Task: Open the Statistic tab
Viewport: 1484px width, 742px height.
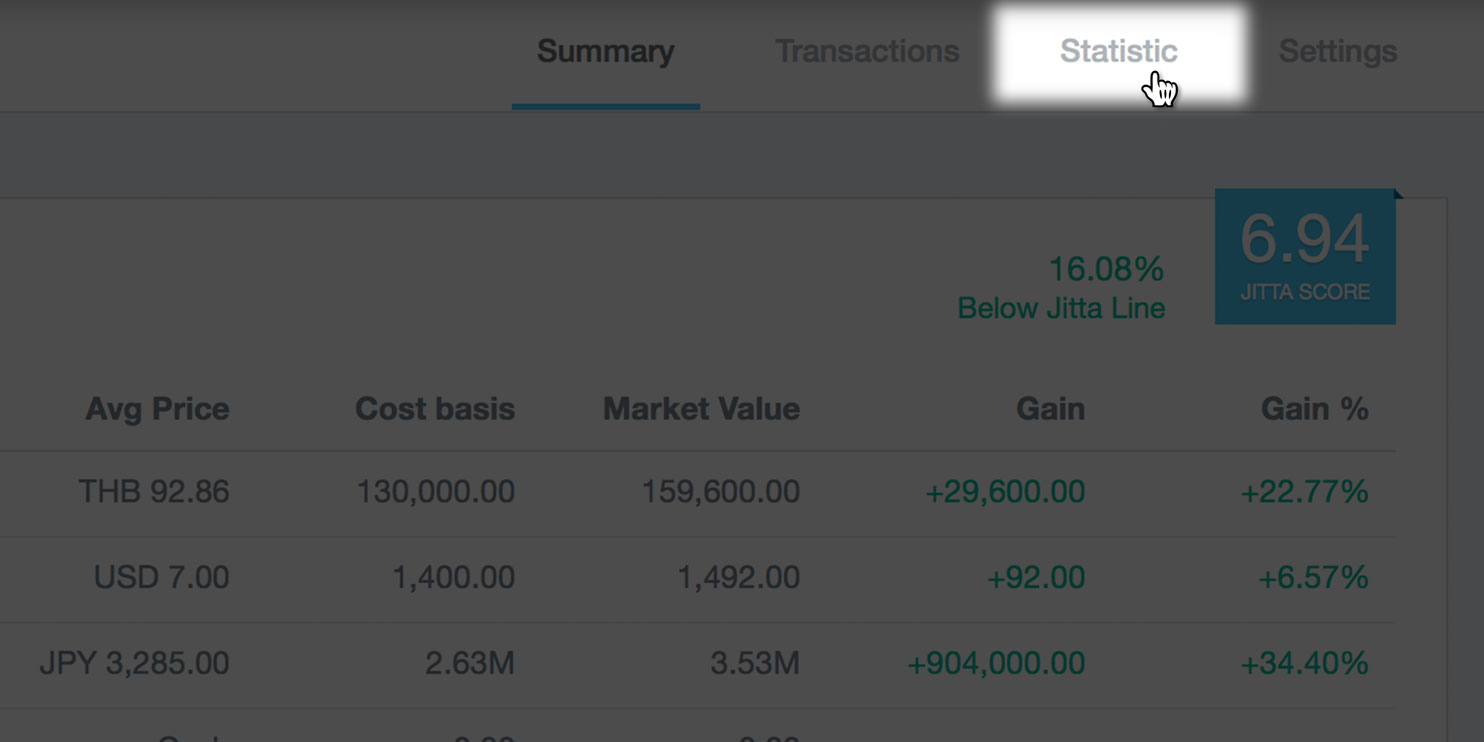Action: click(1118, 52)
